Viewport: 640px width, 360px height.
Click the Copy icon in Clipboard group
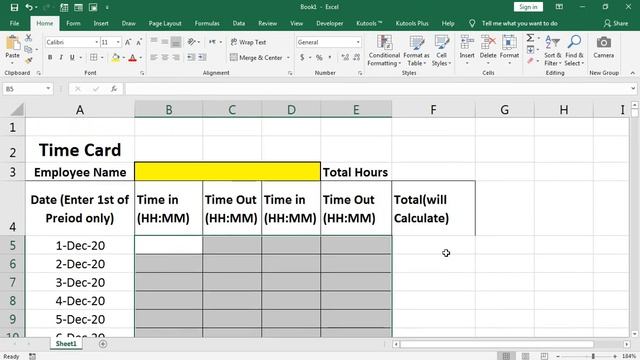click(x=28, y=49)
